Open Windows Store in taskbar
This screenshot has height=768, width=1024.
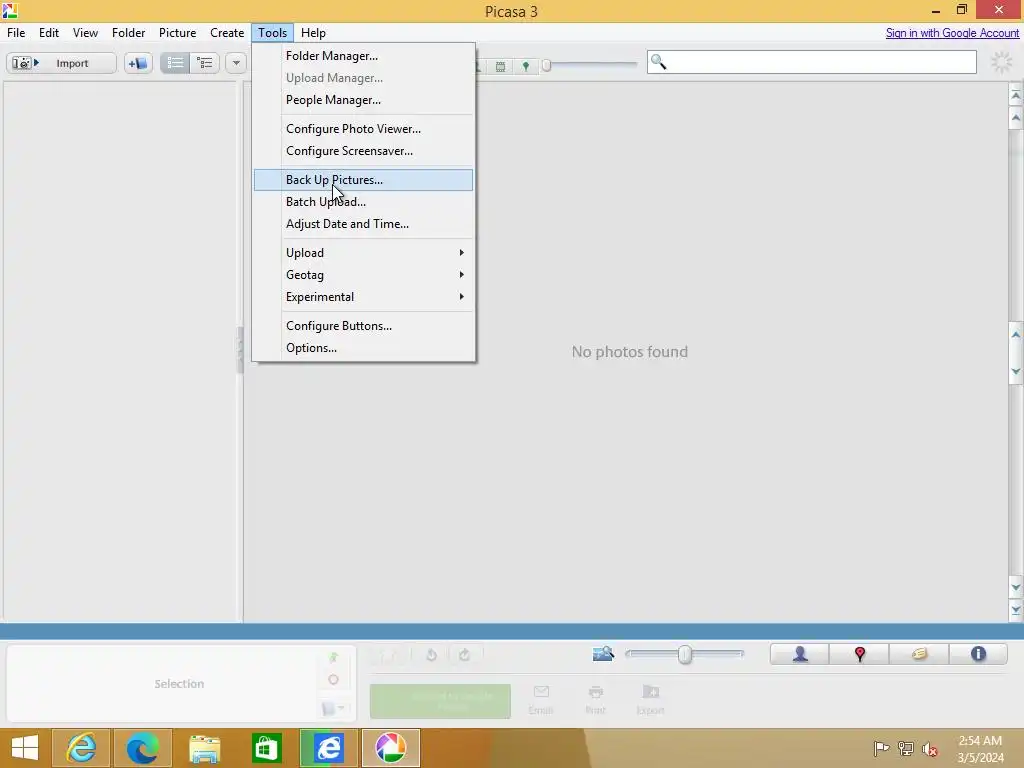[x=266, y=748]
